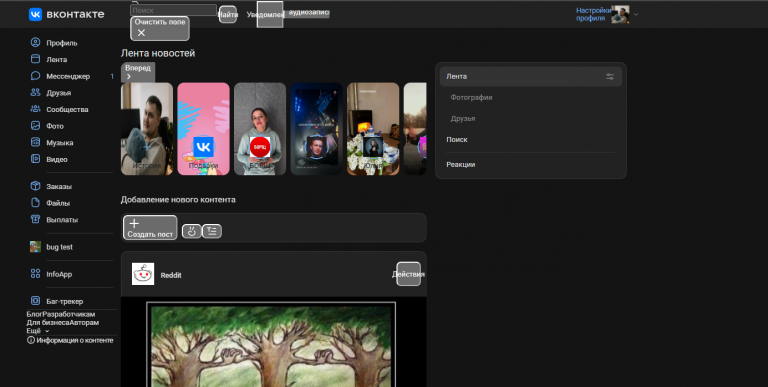The height and width of the screenshot is (387, 768).
Task: Open the БОРЩ story thumbnail
Action: (x=260, y=129)
